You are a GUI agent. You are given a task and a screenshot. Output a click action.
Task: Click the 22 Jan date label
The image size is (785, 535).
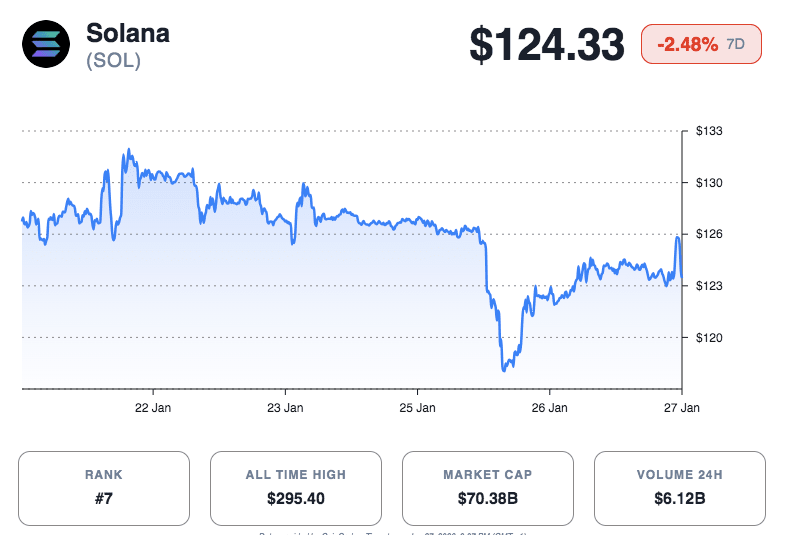154,408
